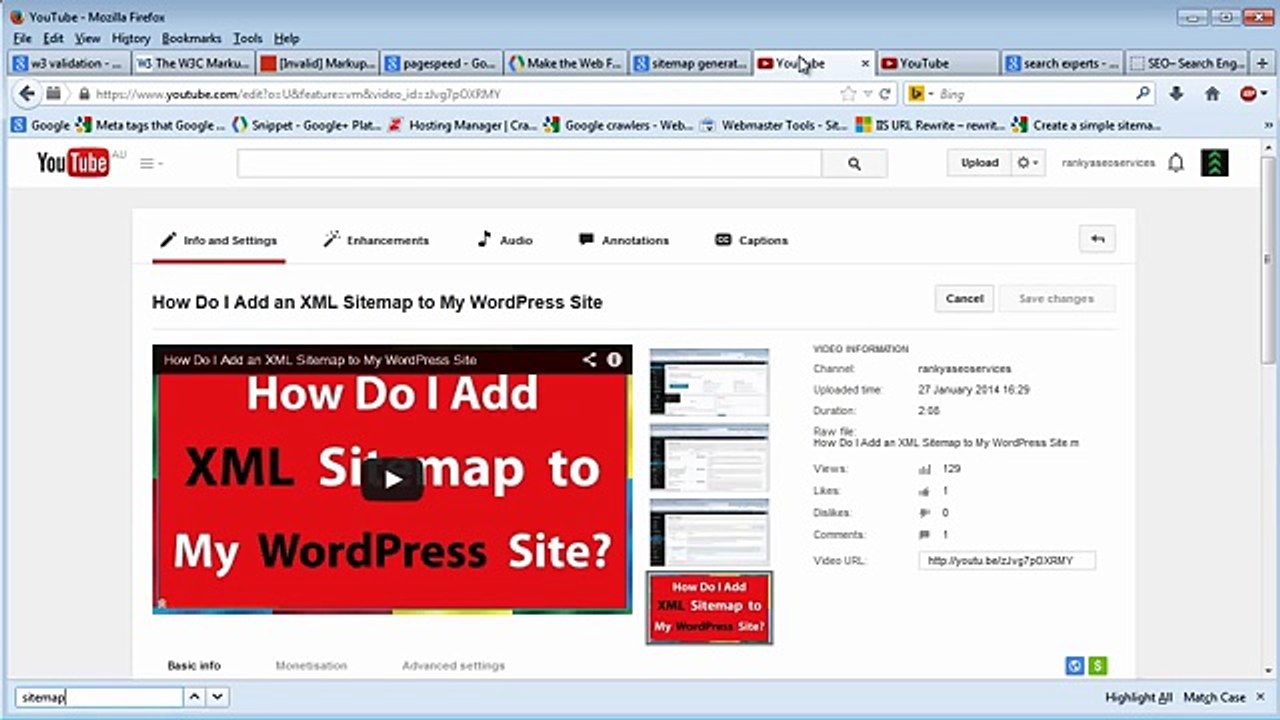Click the address bar URL
Image resolution: width=1280 pixels, height=720 pixels.
298,94
